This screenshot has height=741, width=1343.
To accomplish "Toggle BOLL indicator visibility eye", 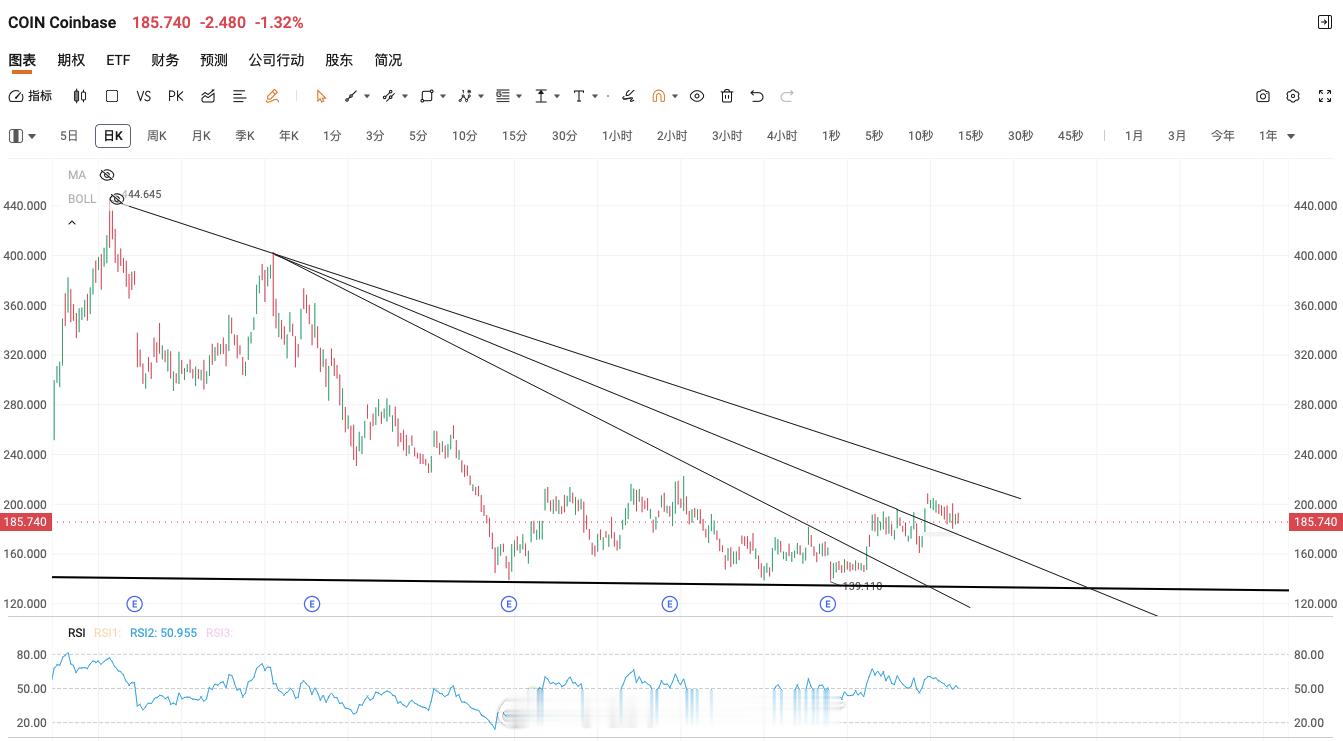I will point(117,199).
